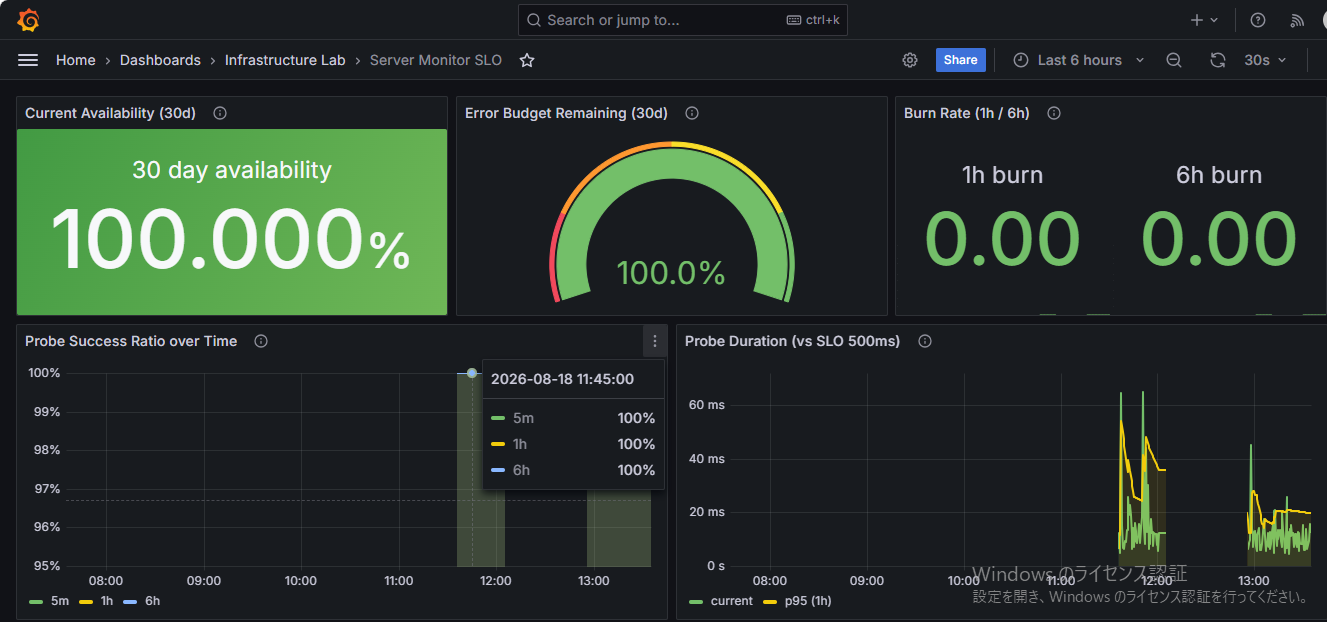Viewport: 1327px width, 622px height.
Task: Show info for Current Availability panel
Action: [220, 113]
